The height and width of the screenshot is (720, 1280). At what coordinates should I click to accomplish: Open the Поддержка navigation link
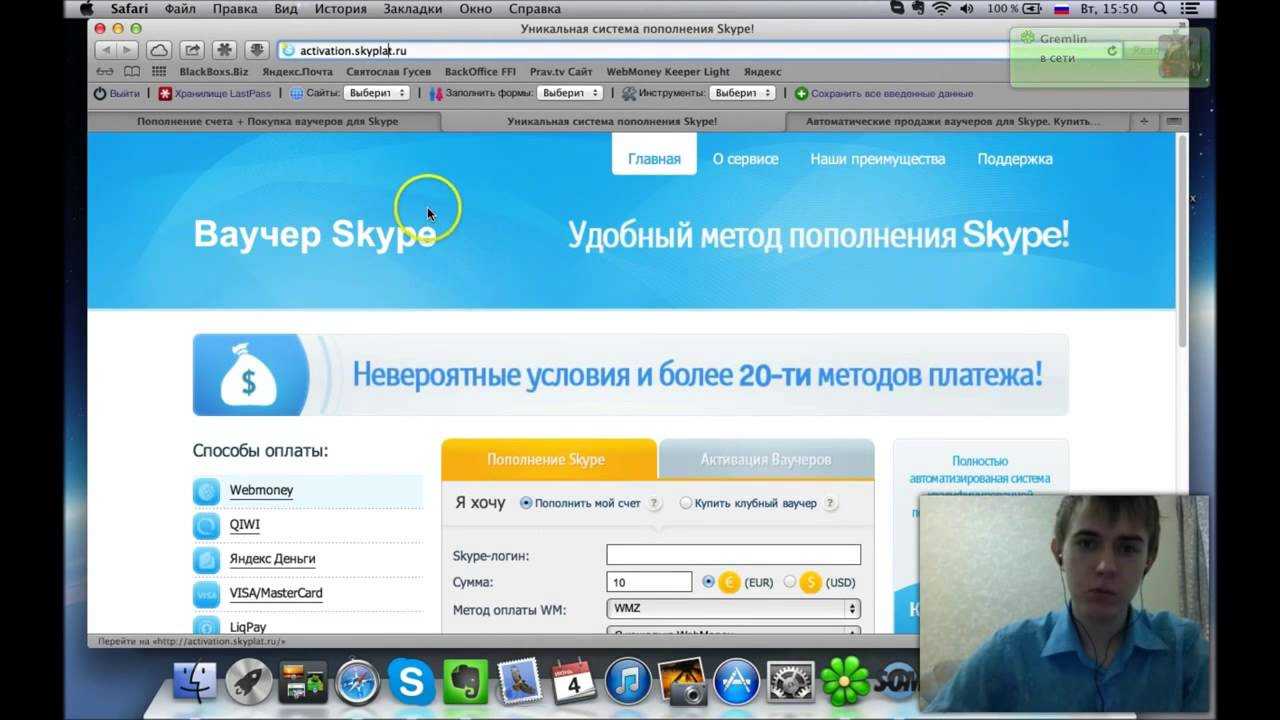[x=1015, y=158]
